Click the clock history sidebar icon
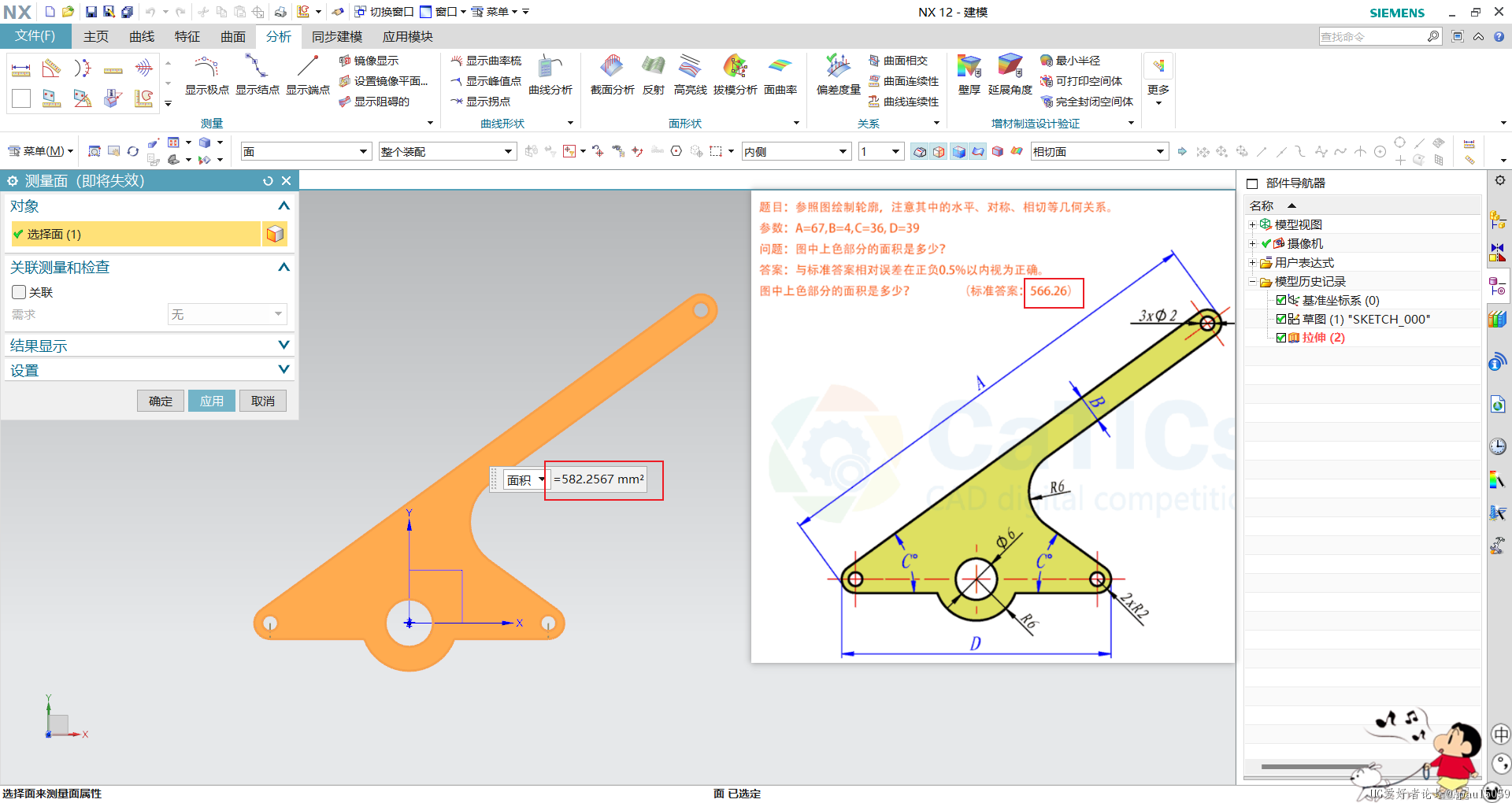 coord(1498,446)
